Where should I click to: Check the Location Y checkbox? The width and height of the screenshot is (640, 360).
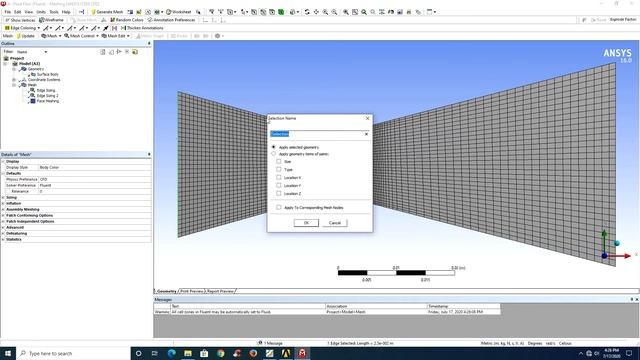tap(279, 185)
